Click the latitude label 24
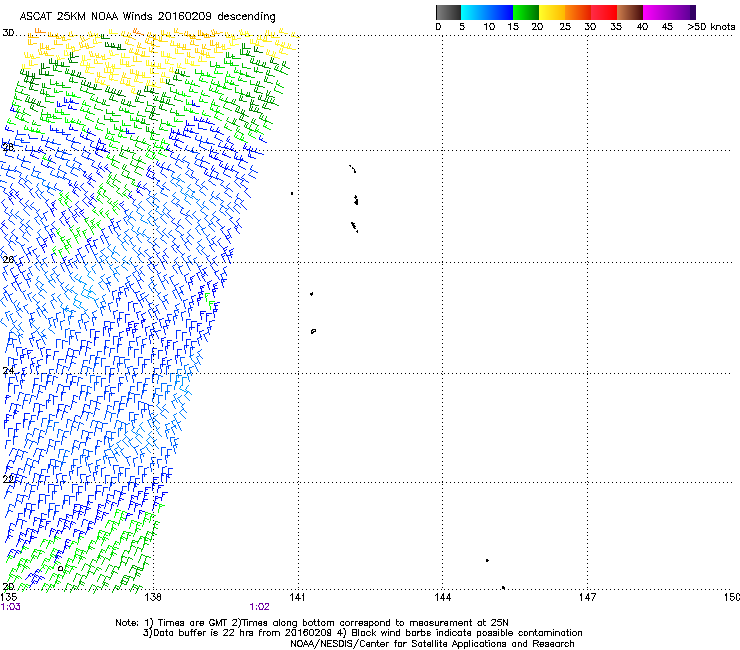The height and width of the screenshot is (650, 740). [x=8, y=371]
